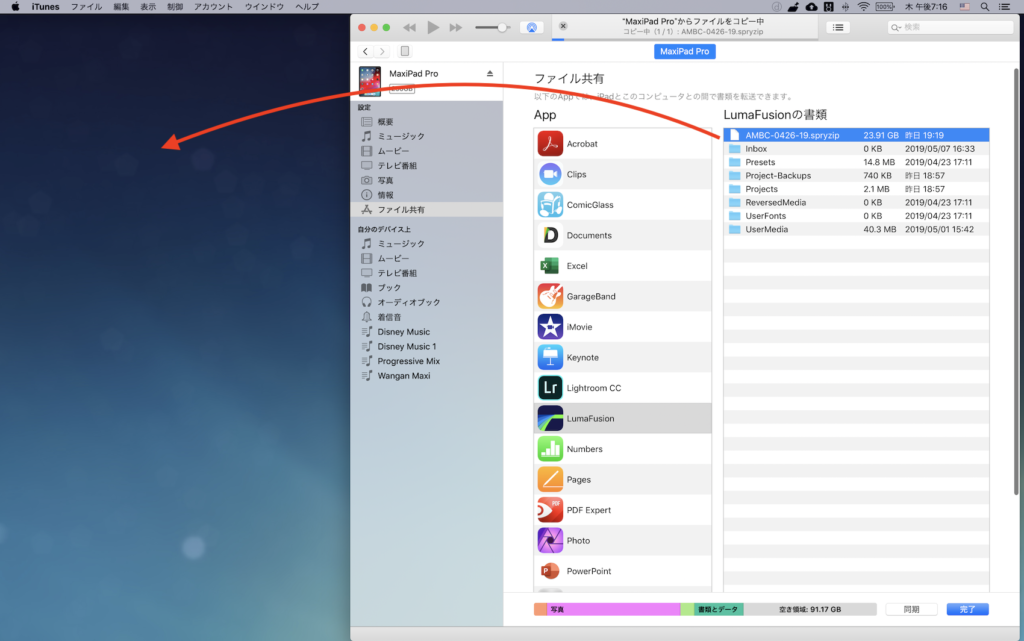Select the ReversedMedia folder
1024x641 pixels.
click(x=856, y=202)
